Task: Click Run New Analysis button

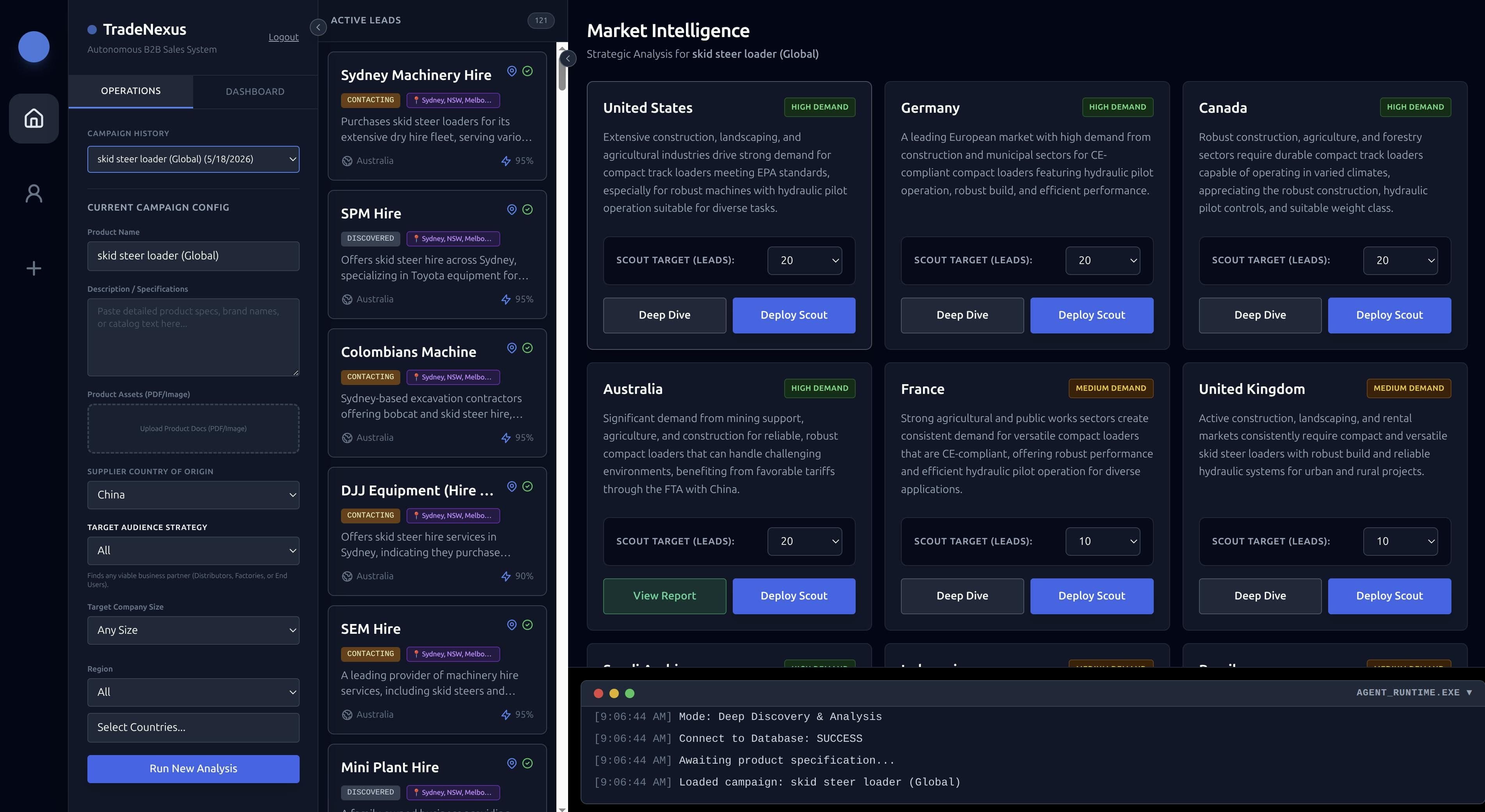Action: (x=193, y=769)
